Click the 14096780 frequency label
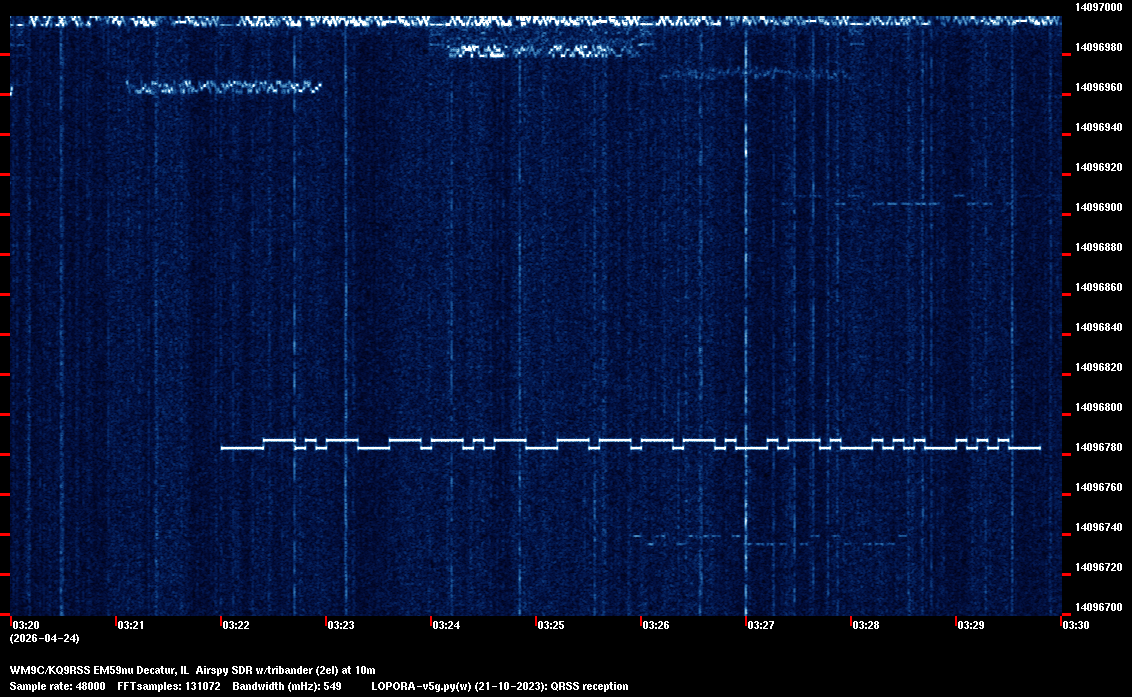 [1098, 447]
